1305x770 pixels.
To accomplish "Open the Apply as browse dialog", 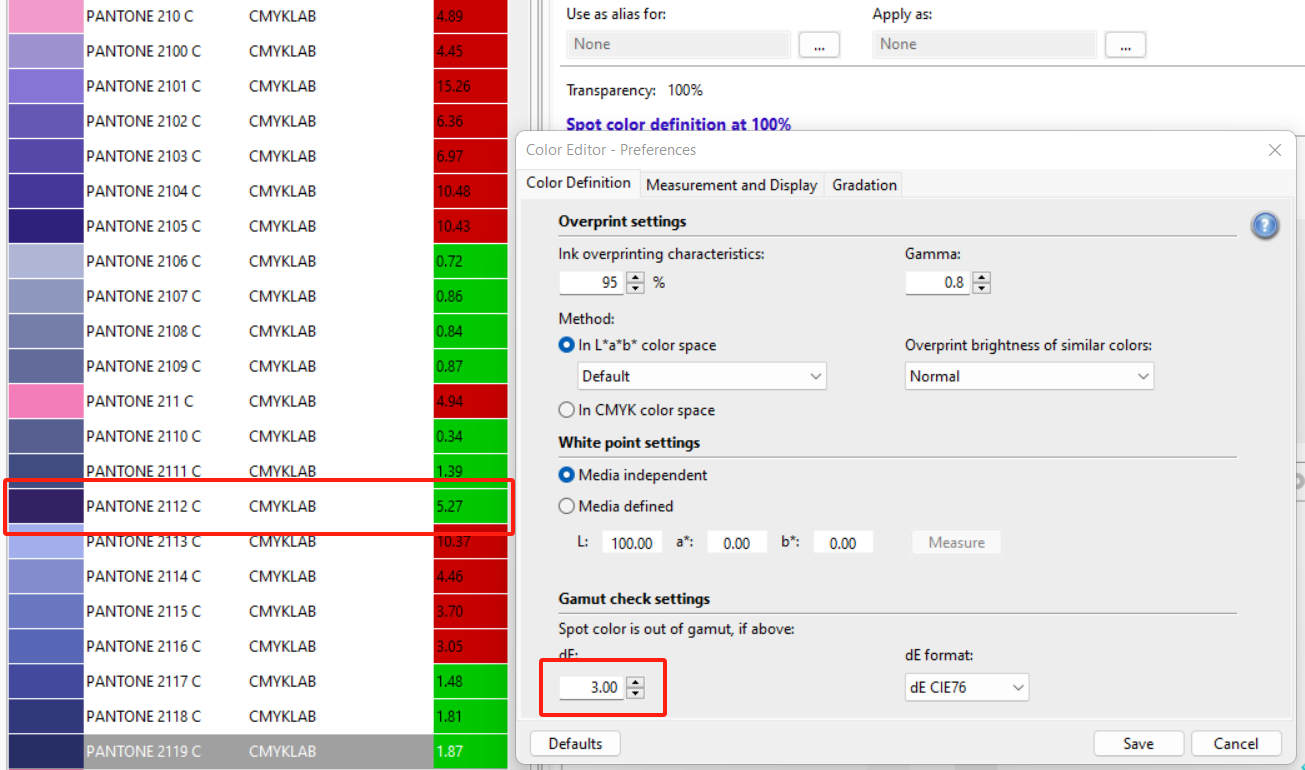I will [x=1125, y=44].
